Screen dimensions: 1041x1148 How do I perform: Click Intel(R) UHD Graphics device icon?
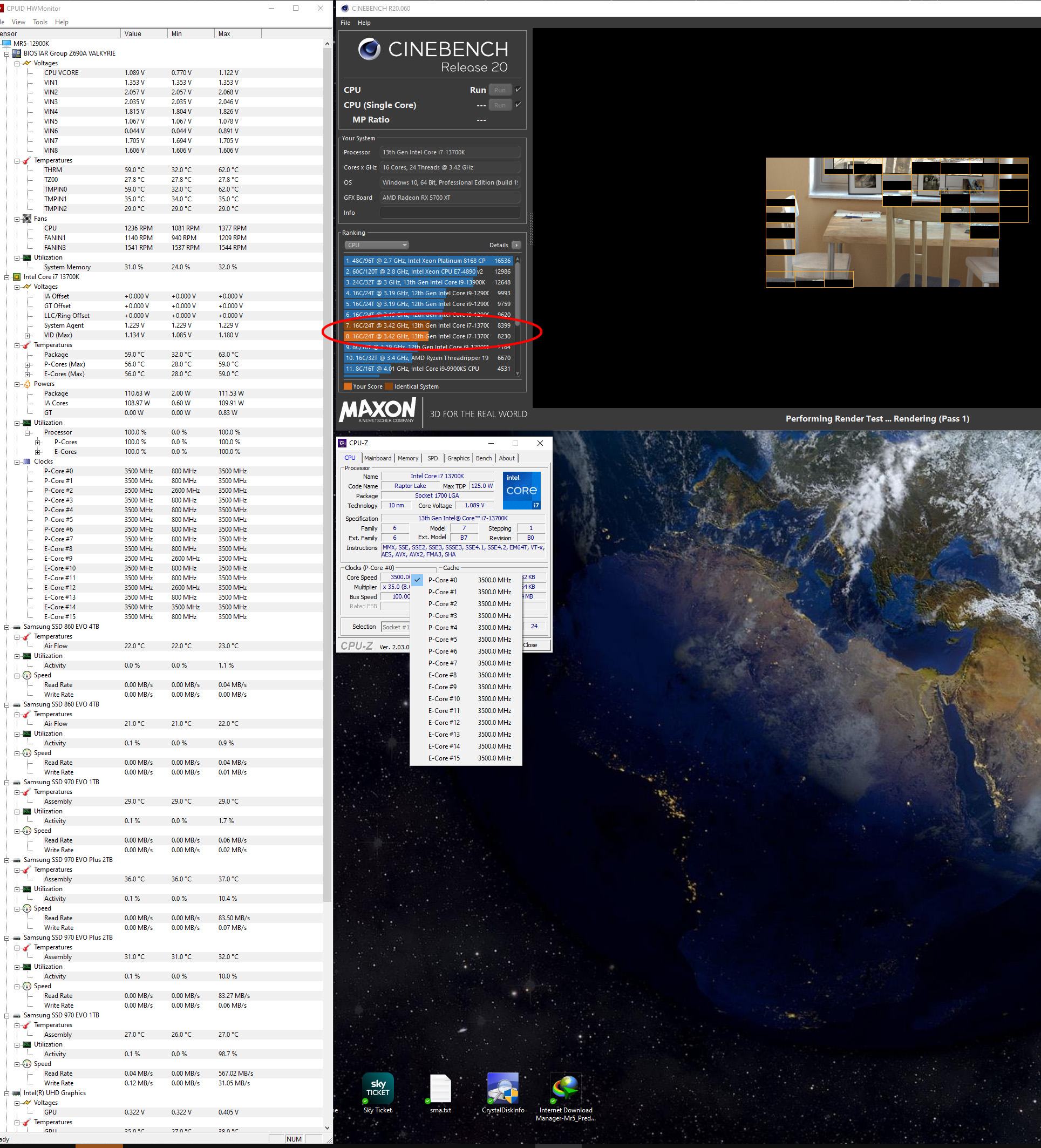click(17, 1093)
